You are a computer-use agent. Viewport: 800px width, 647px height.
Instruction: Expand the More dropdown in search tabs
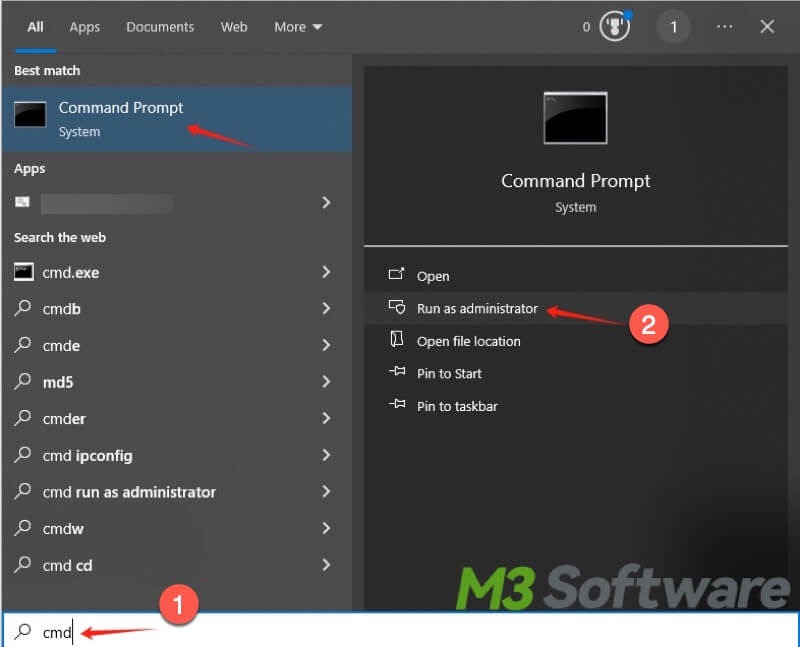[x=298, y=27]
